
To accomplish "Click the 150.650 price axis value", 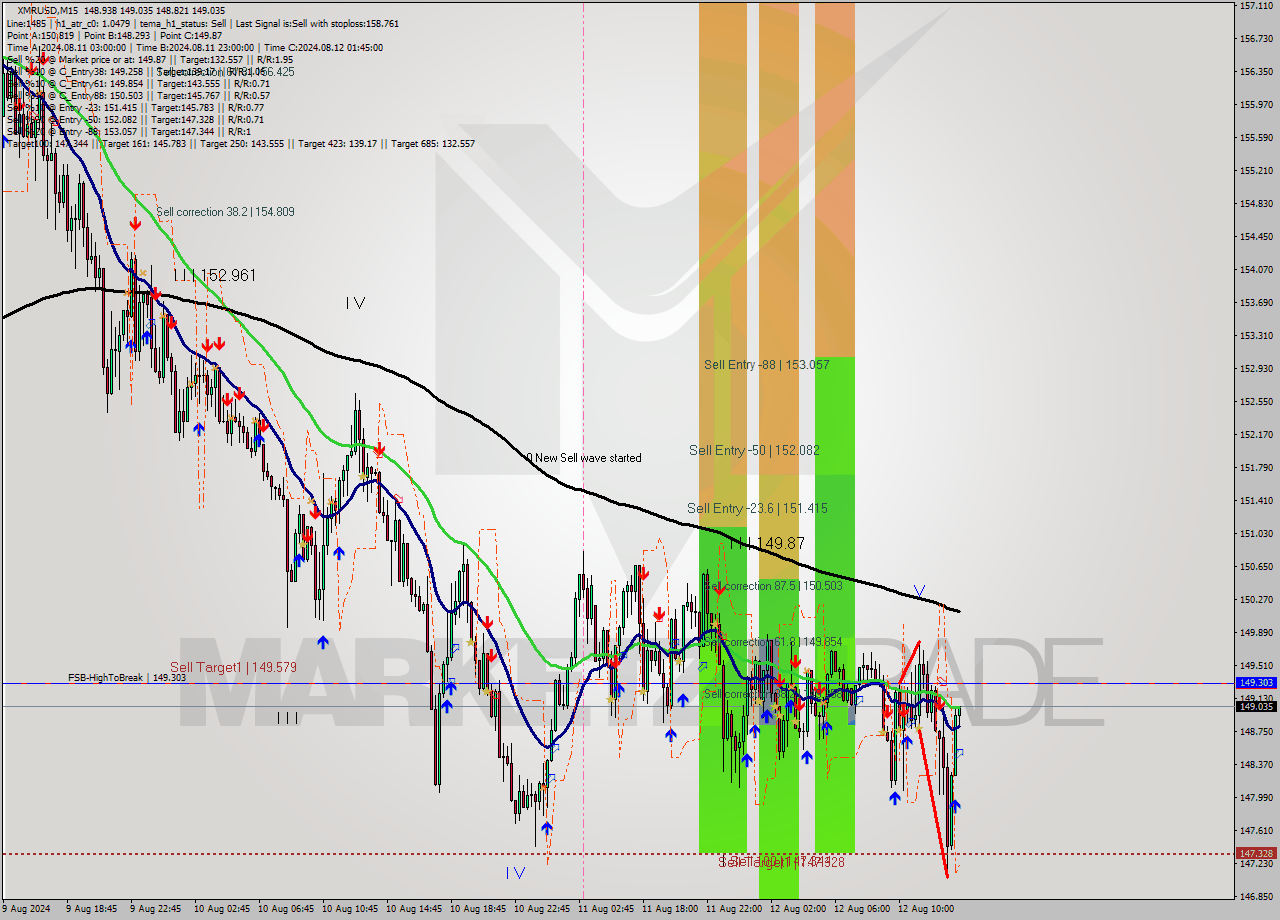I will click(1256, 566).
